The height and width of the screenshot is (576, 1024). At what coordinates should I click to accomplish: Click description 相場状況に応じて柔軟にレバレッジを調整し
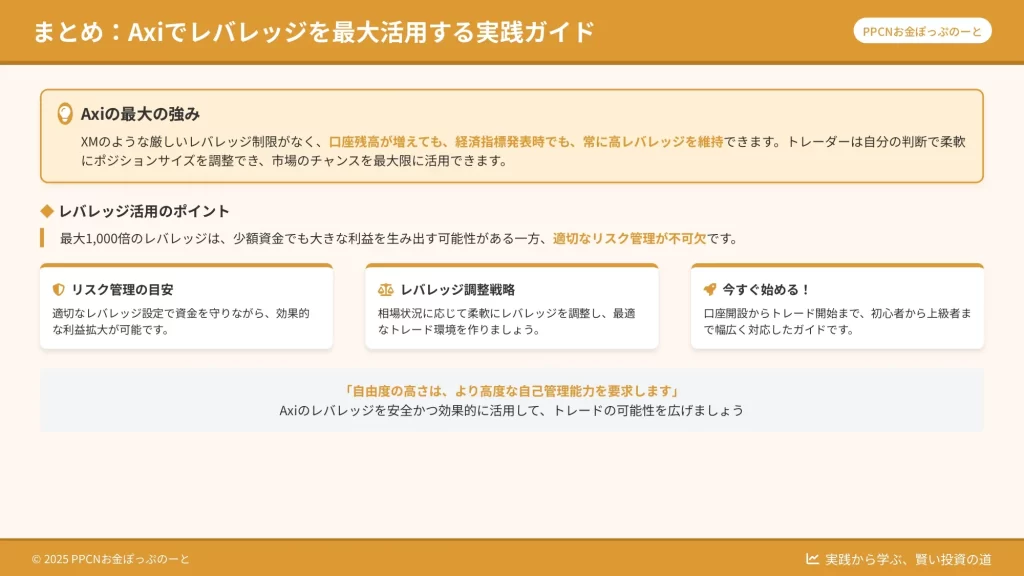(507, 321)
